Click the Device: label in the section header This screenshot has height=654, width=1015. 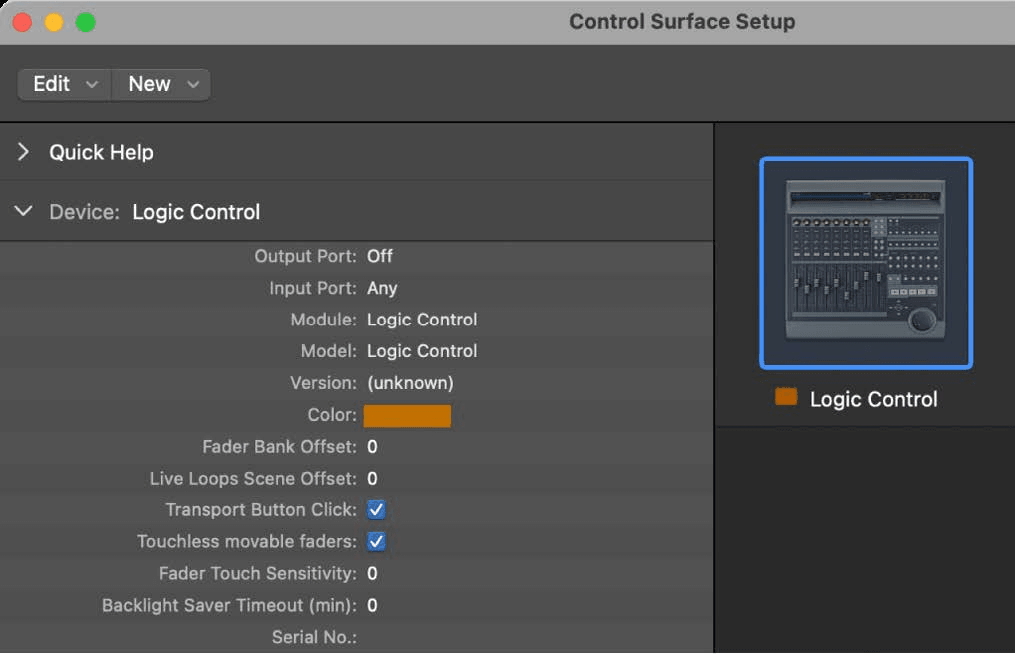[85, 212]
